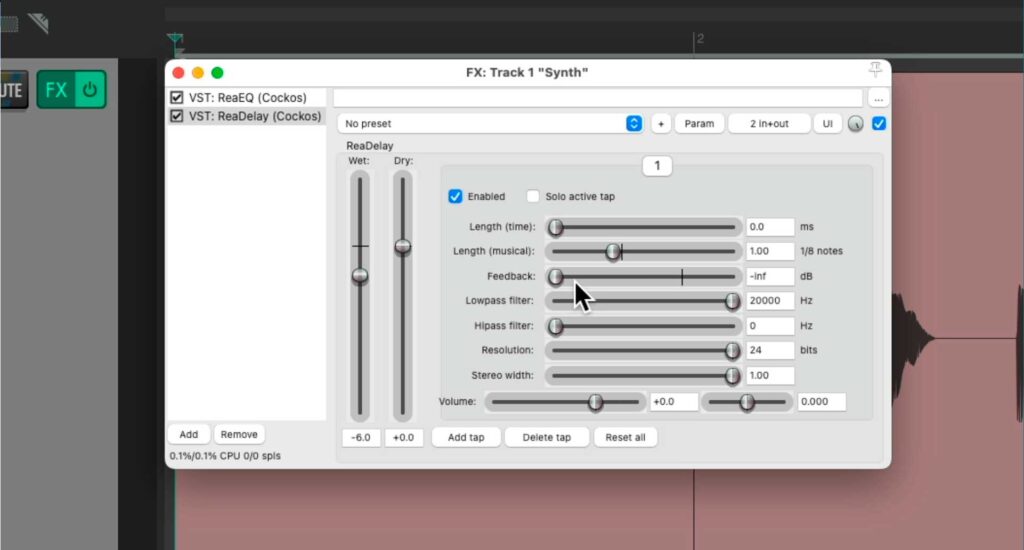
Task: Open the track FX button
Action: pos(56,89)
